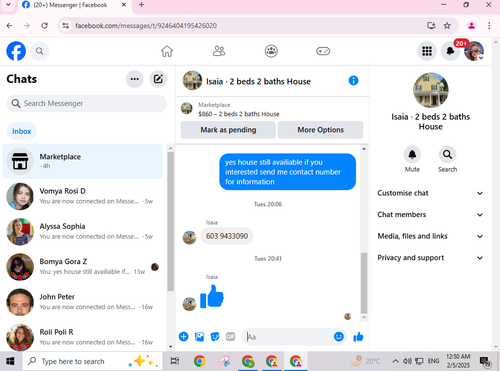The image size is (500, 371).
Task: Open the $860 – 2 beds 2 baths House listing
Action: click(x=239, y=114)
